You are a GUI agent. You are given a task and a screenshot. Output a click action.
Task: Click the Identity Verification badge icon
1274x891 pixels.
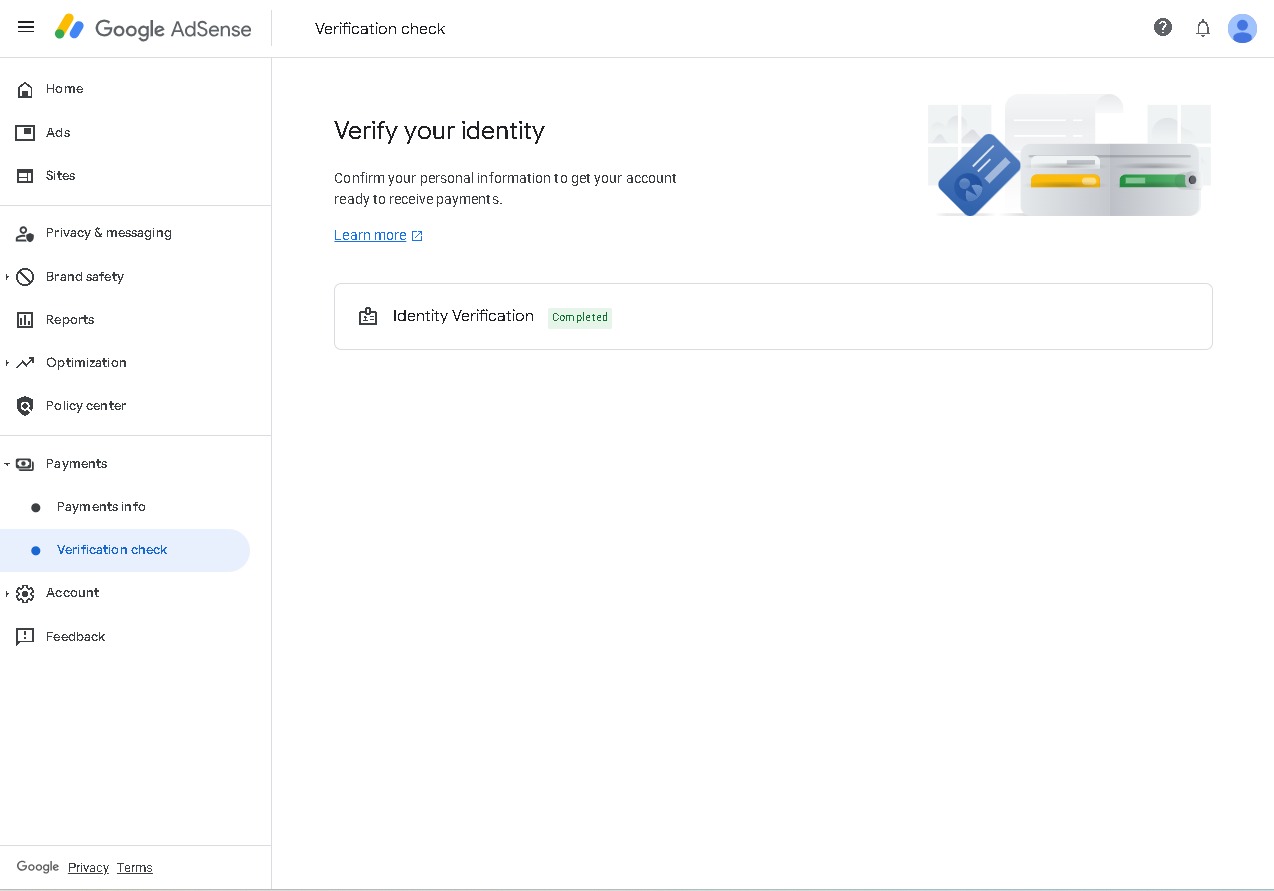[x=368, y=317]
